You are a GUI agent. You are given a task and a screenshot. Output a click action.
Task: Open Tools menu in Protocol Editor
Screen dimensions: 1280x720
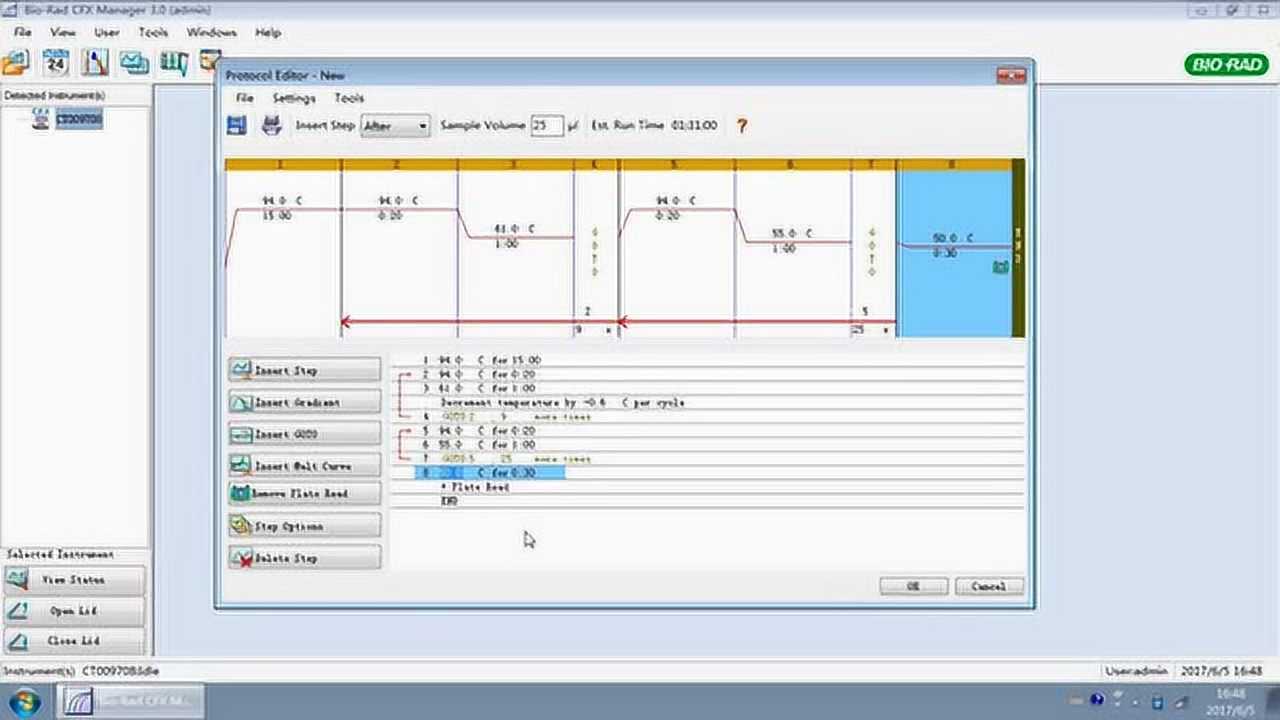coord(349,98)
